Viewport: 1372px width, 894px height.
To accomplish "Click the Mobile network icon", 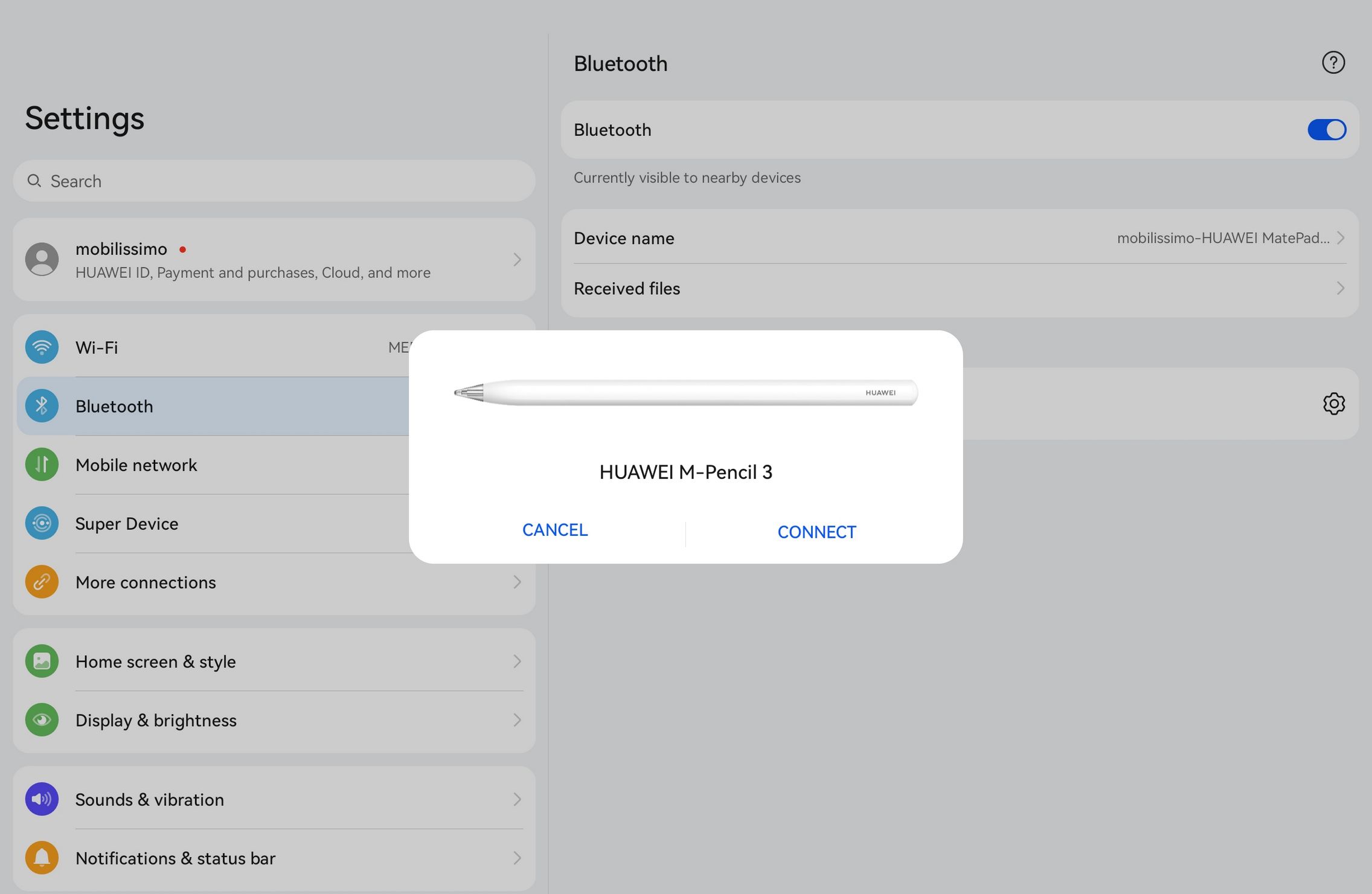I will (42, 465).
